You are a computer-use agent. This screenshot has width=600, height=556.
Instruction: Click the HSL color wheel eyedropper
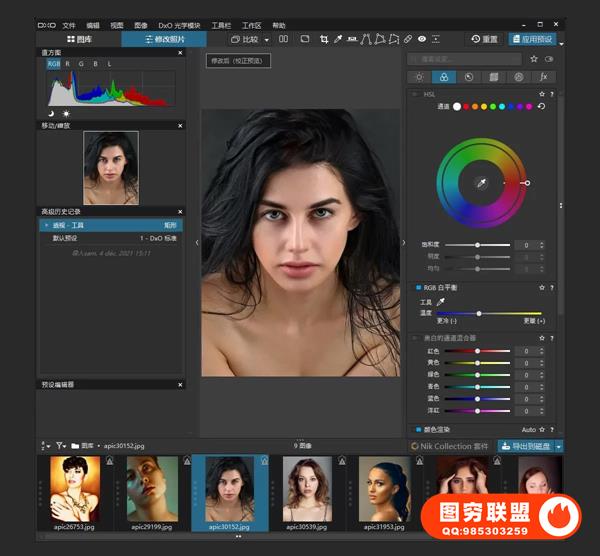pos(480,183)
